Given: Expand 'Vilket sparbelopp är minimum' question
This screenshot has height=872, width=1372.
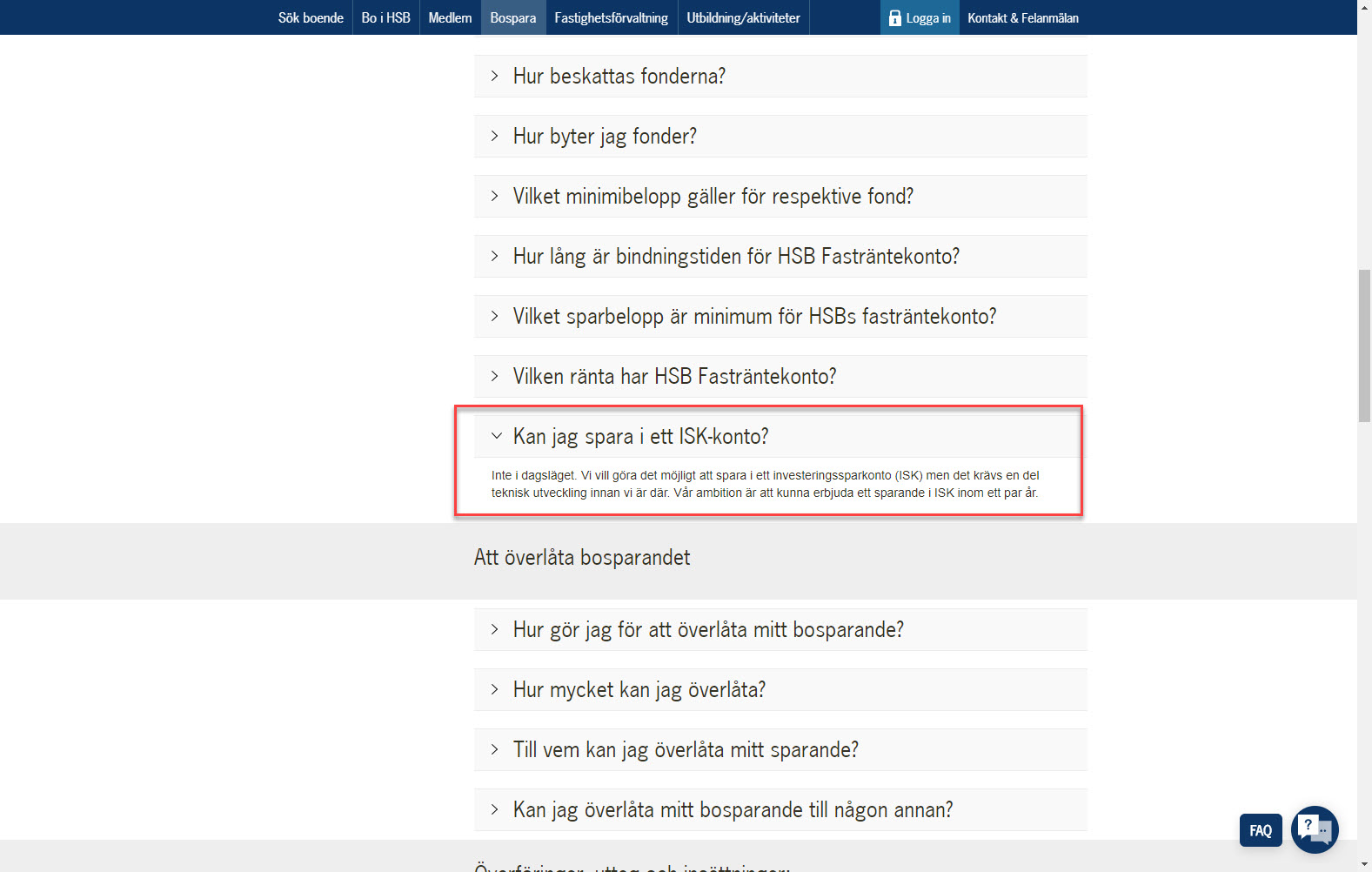Looking at the screenshot, I should (x=753, y=317).
